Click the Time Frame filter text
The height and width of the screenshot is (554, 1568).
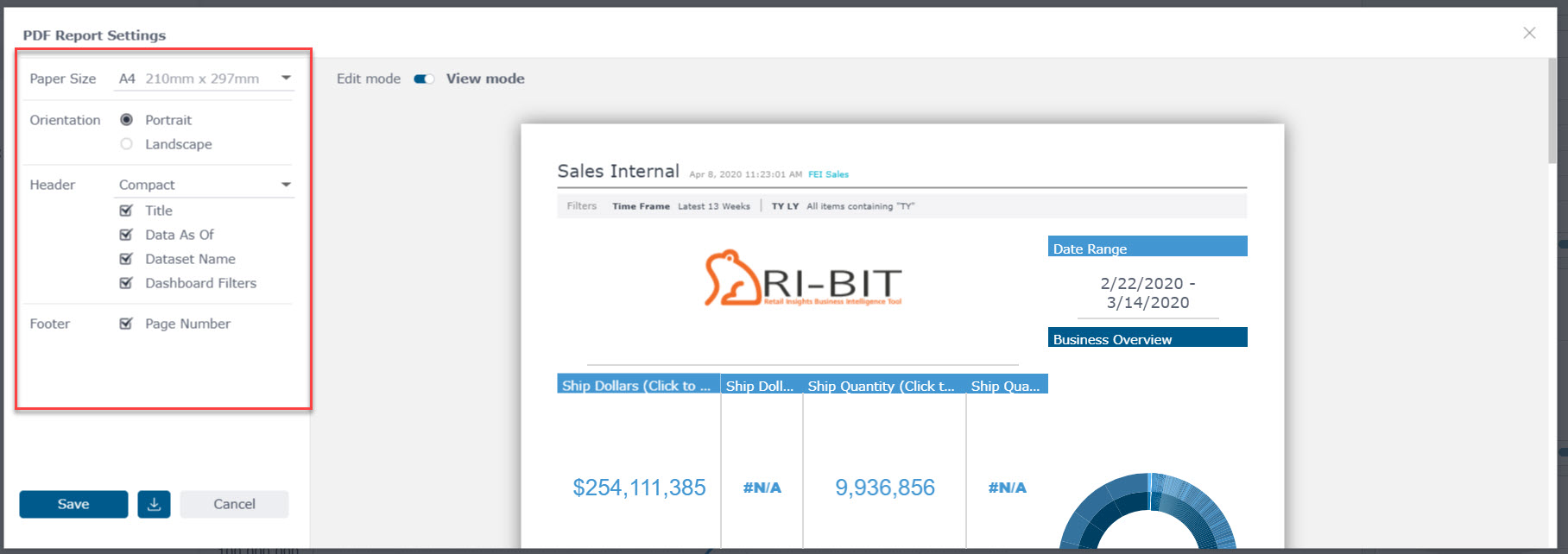point(641,206)
